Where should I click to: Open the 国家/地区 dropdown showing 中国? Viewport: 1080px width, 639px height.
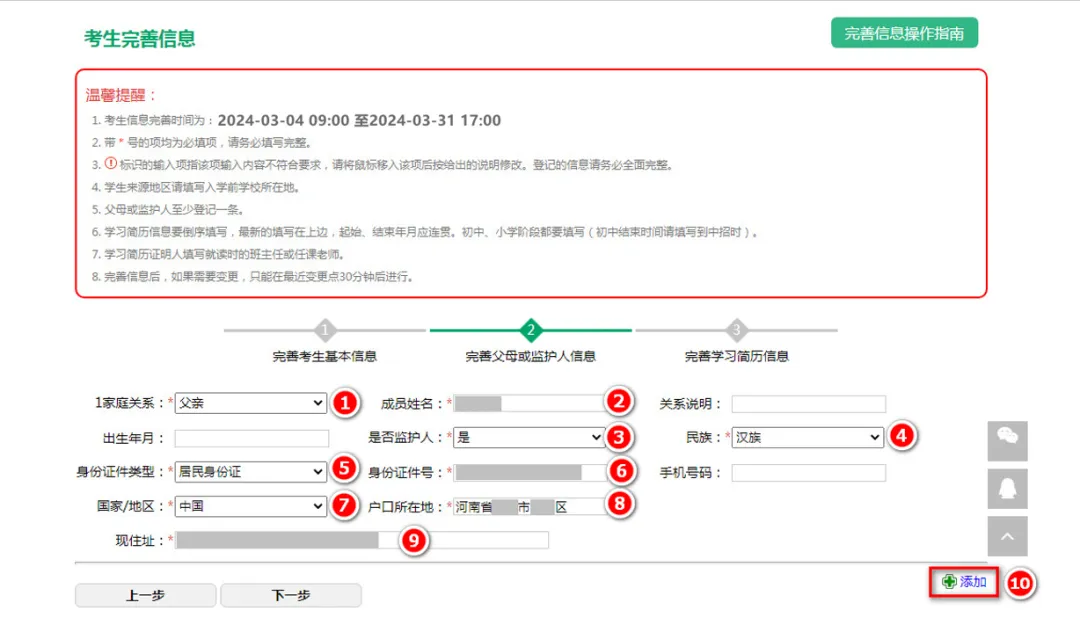[249, 506]
